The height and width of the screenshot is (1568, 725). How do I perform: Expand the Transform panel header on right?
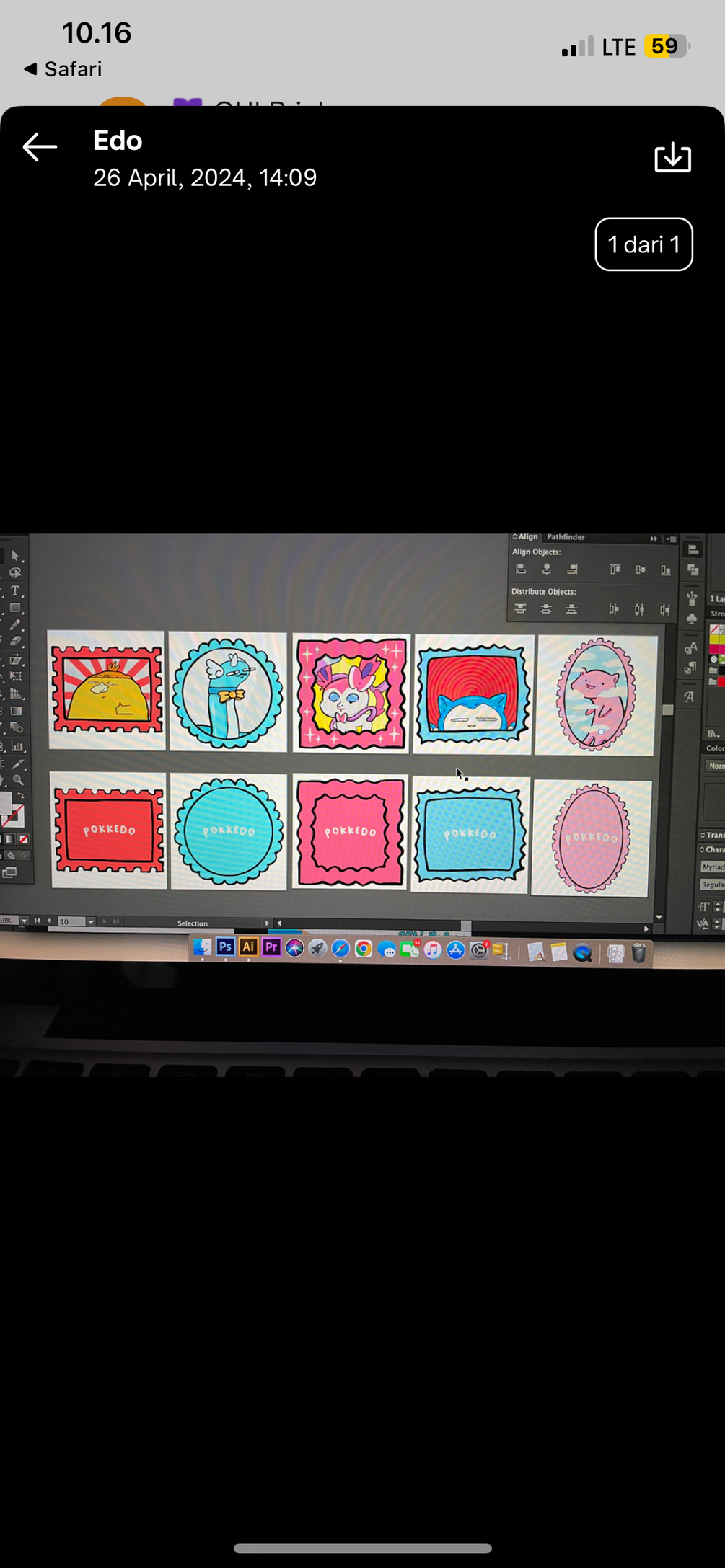coord(712,835)
